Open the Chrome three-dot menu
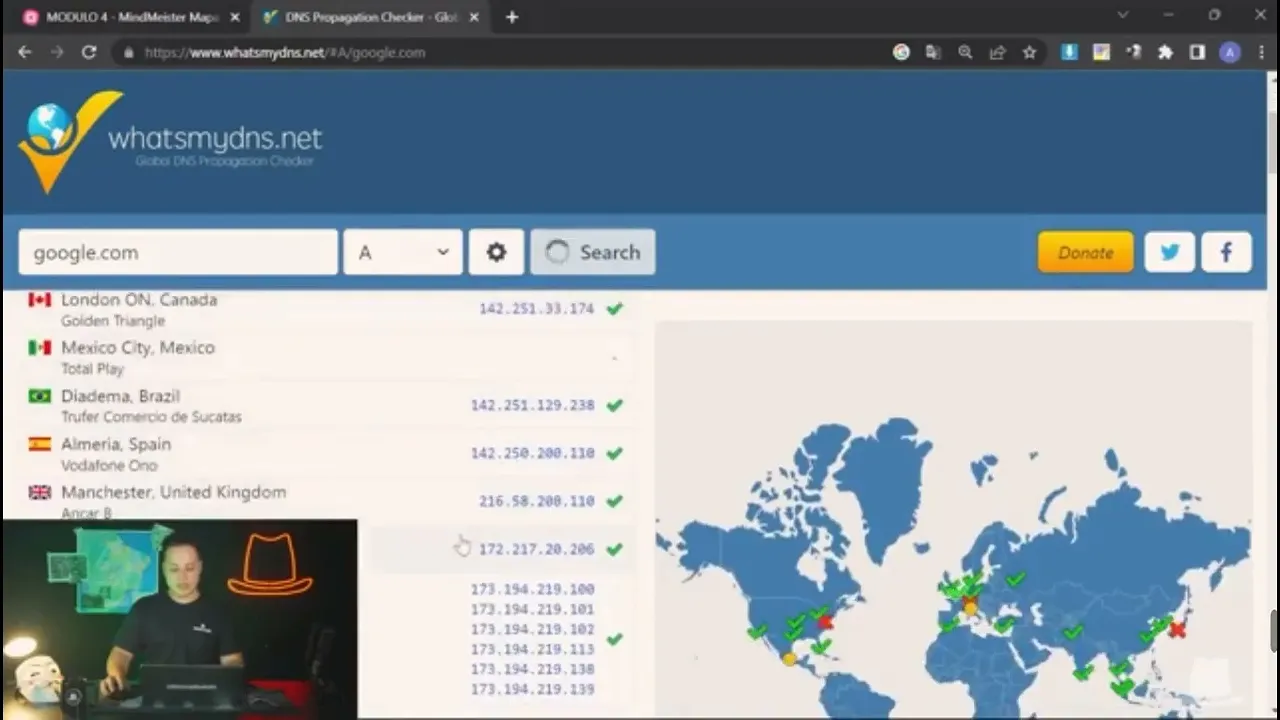The width and height of the screenshot is (1280, 720). click(1261, 52)
